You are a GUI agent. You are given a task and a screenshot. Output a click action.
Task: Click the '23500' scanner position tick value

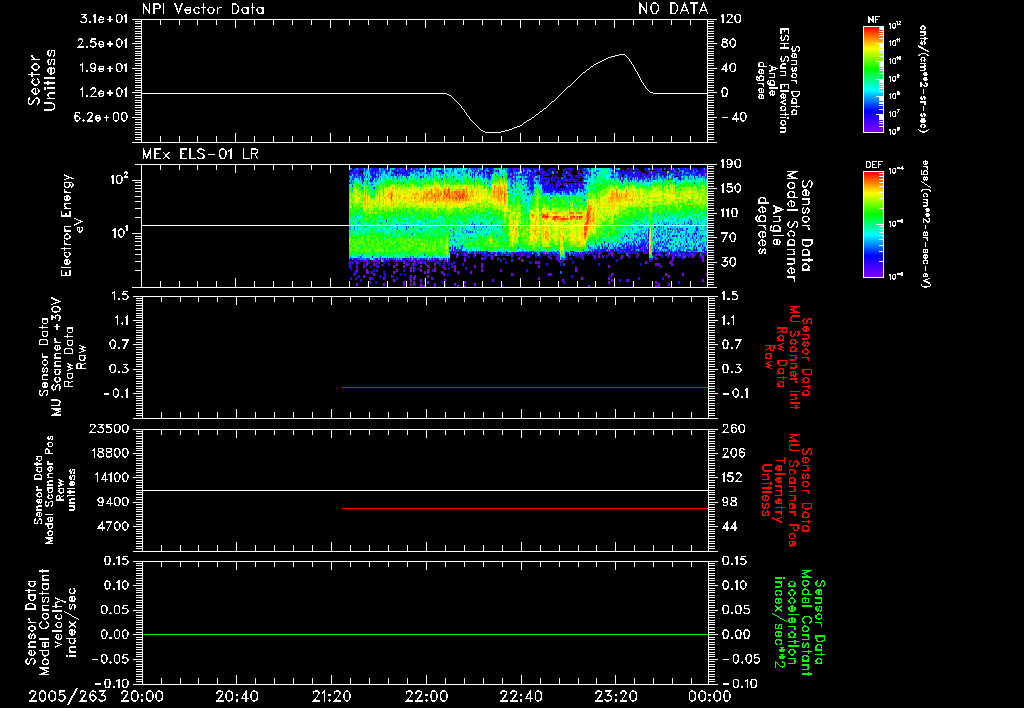[108, 429]
